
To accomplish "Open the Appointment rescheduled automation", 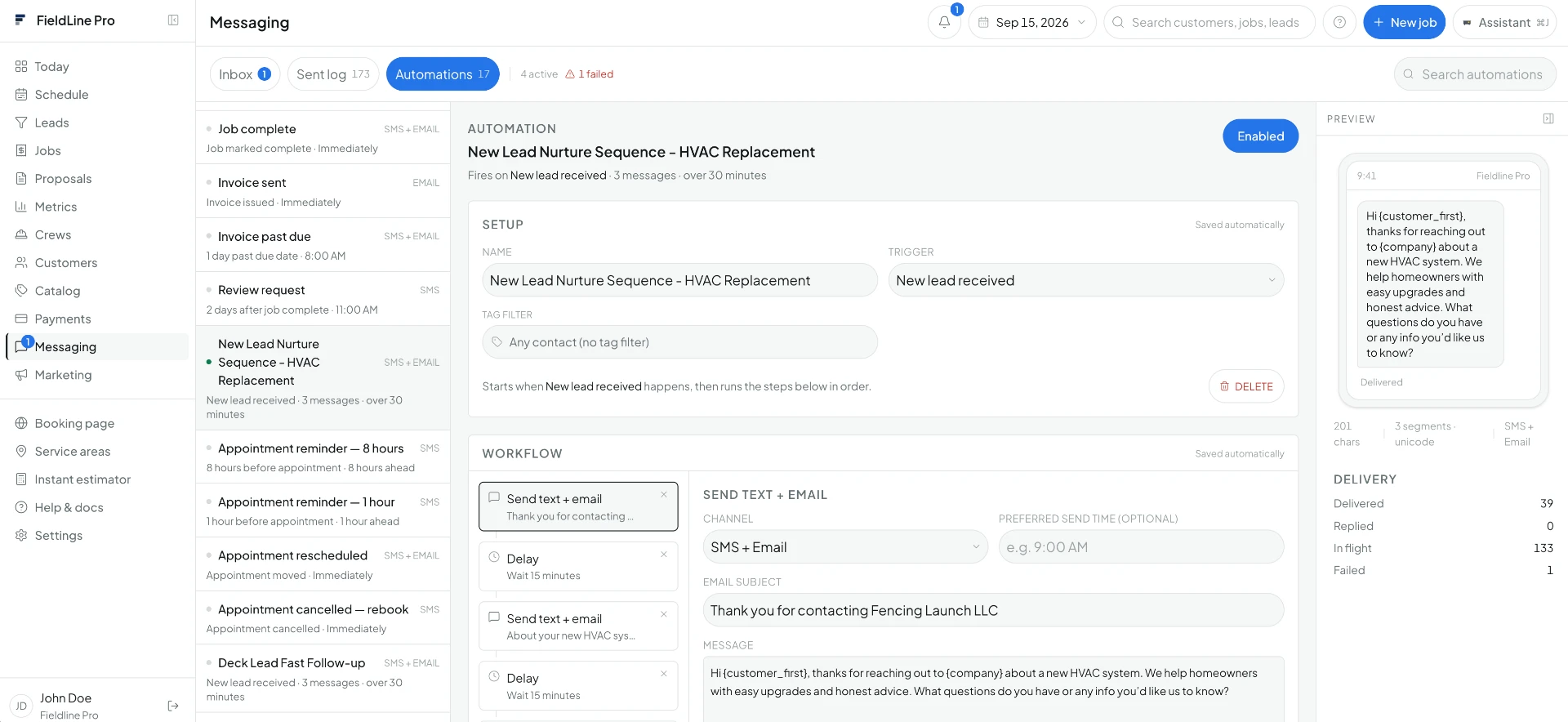I will [x=323, y=564].
